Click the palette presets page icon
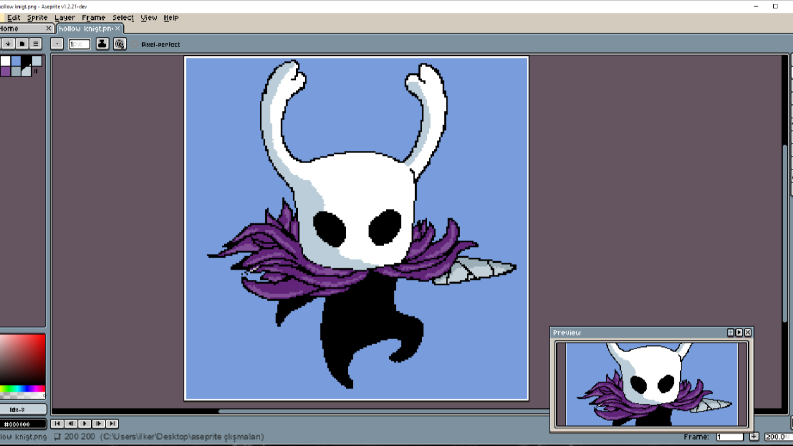Screen dimensions: 793x446 pos(22,44)
